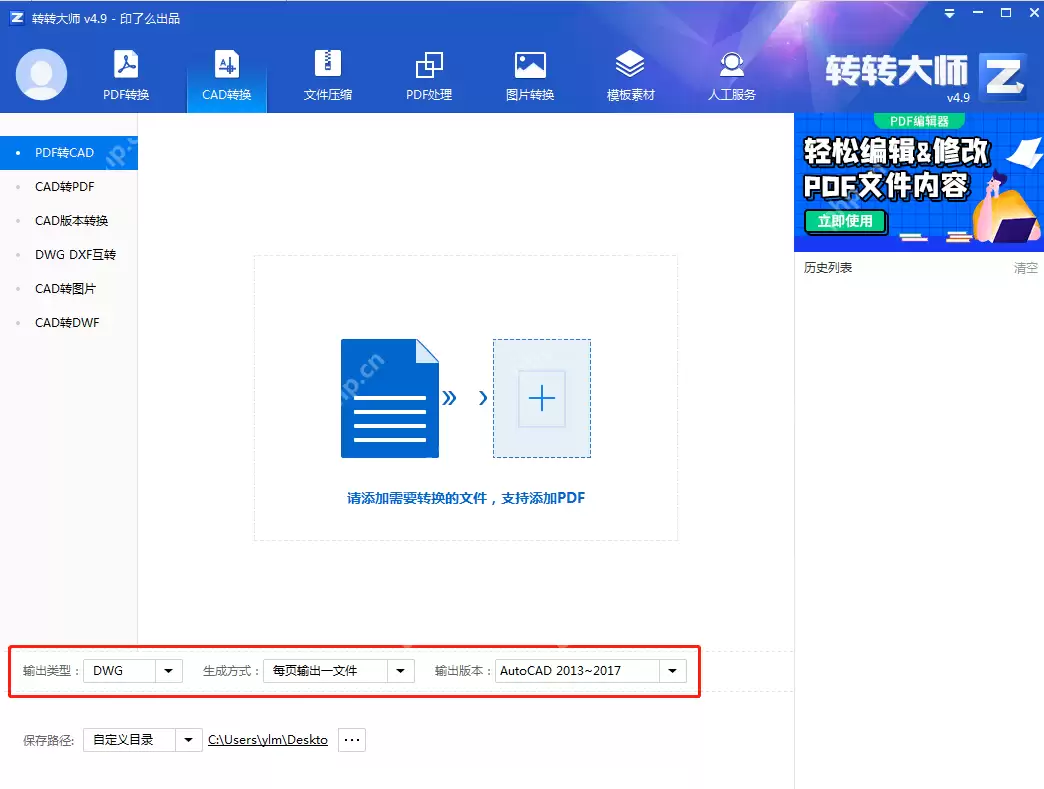Switch to the CAD转DWF tab
This screenshot has width=1044, height=789.
65,322
